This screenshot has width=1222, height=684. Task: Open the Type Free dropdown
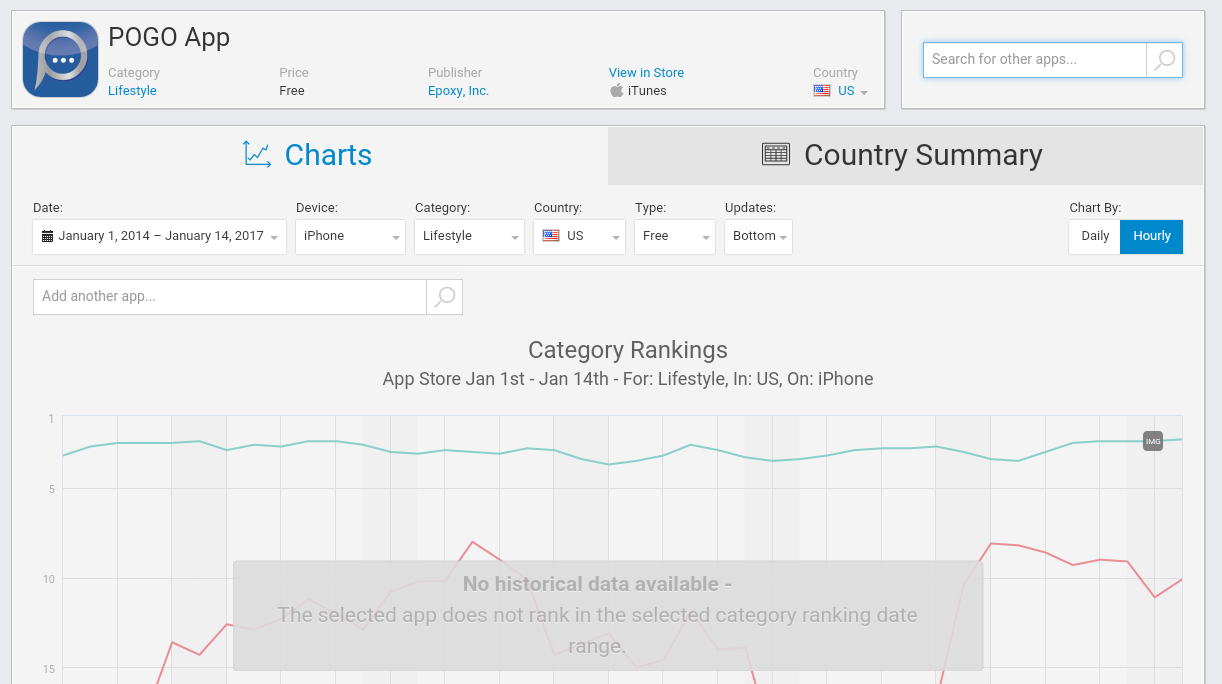tap(675, 237)
